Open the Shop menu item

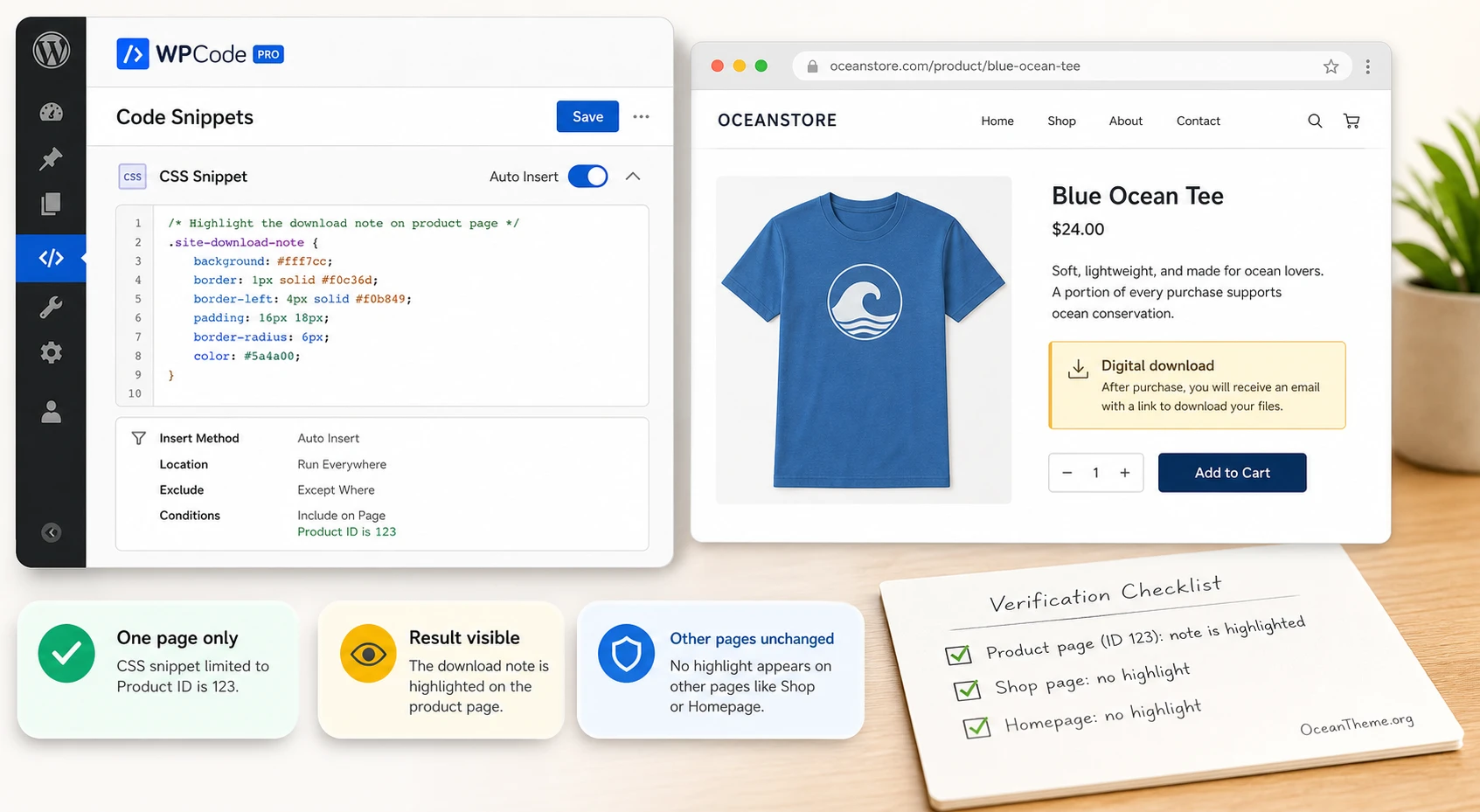[x=1061, y=121]
